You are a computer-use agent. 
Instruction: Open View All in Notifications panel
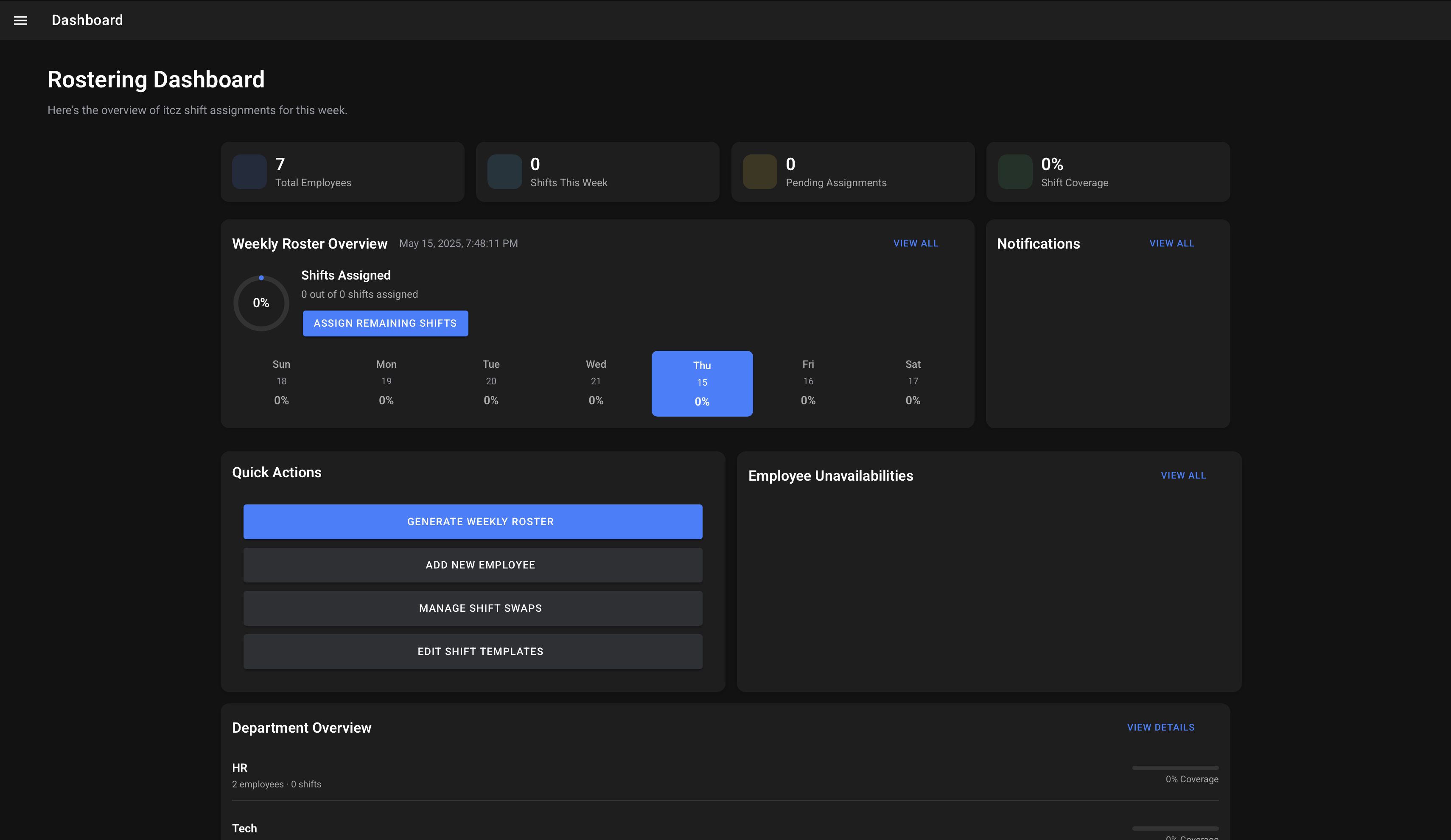coord(1172,244)
